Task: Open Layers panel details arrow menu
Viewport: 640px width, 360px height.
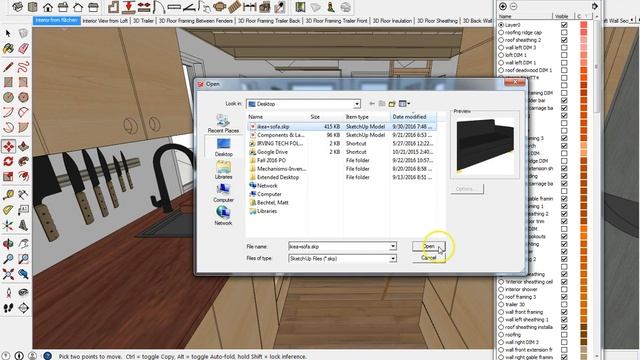Action: [595, 6]
